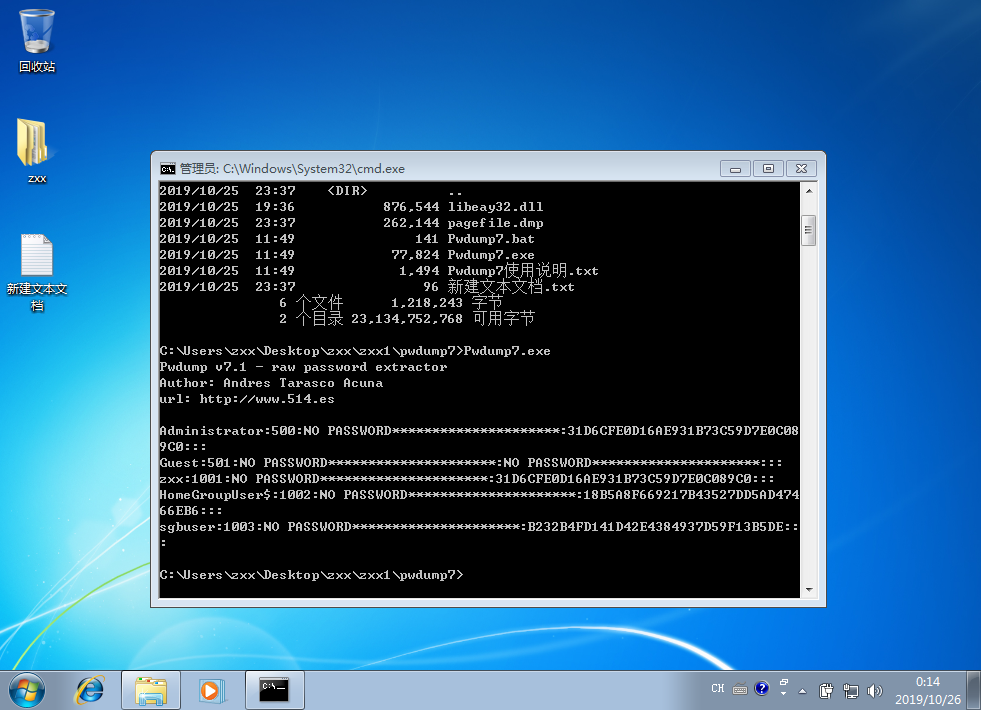Open the Recycle Bin (回收站)
981x710 pixels.
[36, 30]
